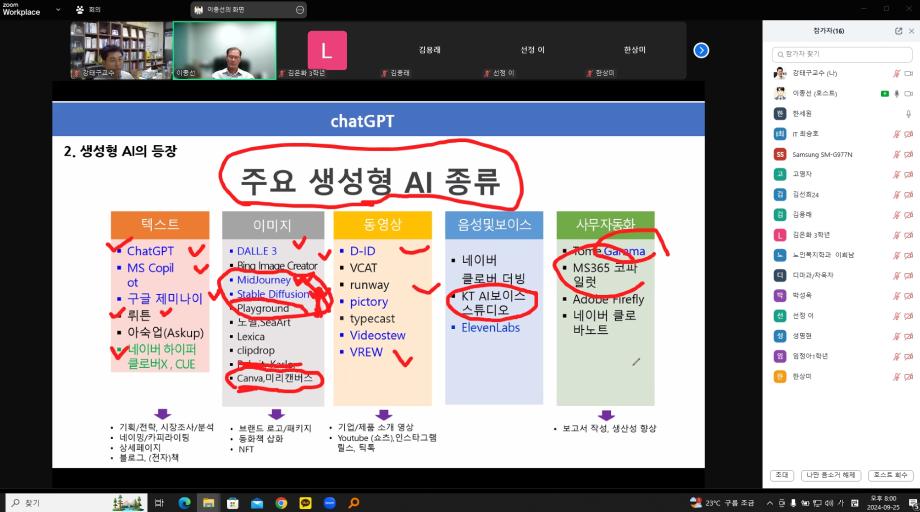The height and width of the screenshot is (512, 920).
Task: Click video-off icon for 김은화 3학년
Action: [908, 235]
